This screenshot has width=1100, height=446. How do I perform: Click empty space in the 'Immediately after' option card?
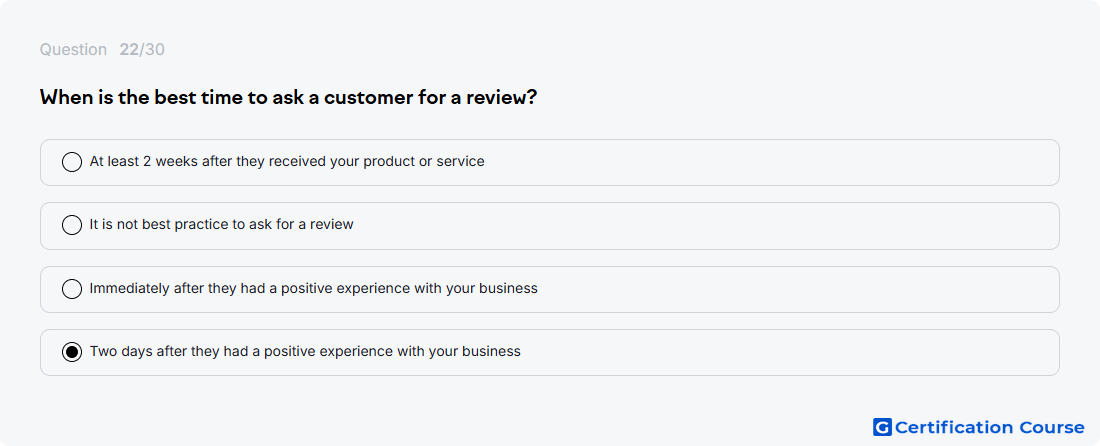[x=793, y=289]
